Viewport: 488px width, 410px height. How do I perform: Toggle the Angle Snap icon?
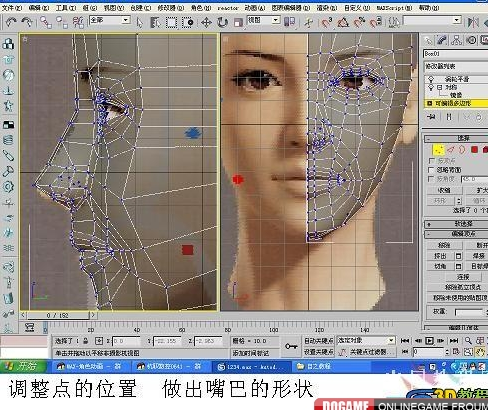pos(343,22)
